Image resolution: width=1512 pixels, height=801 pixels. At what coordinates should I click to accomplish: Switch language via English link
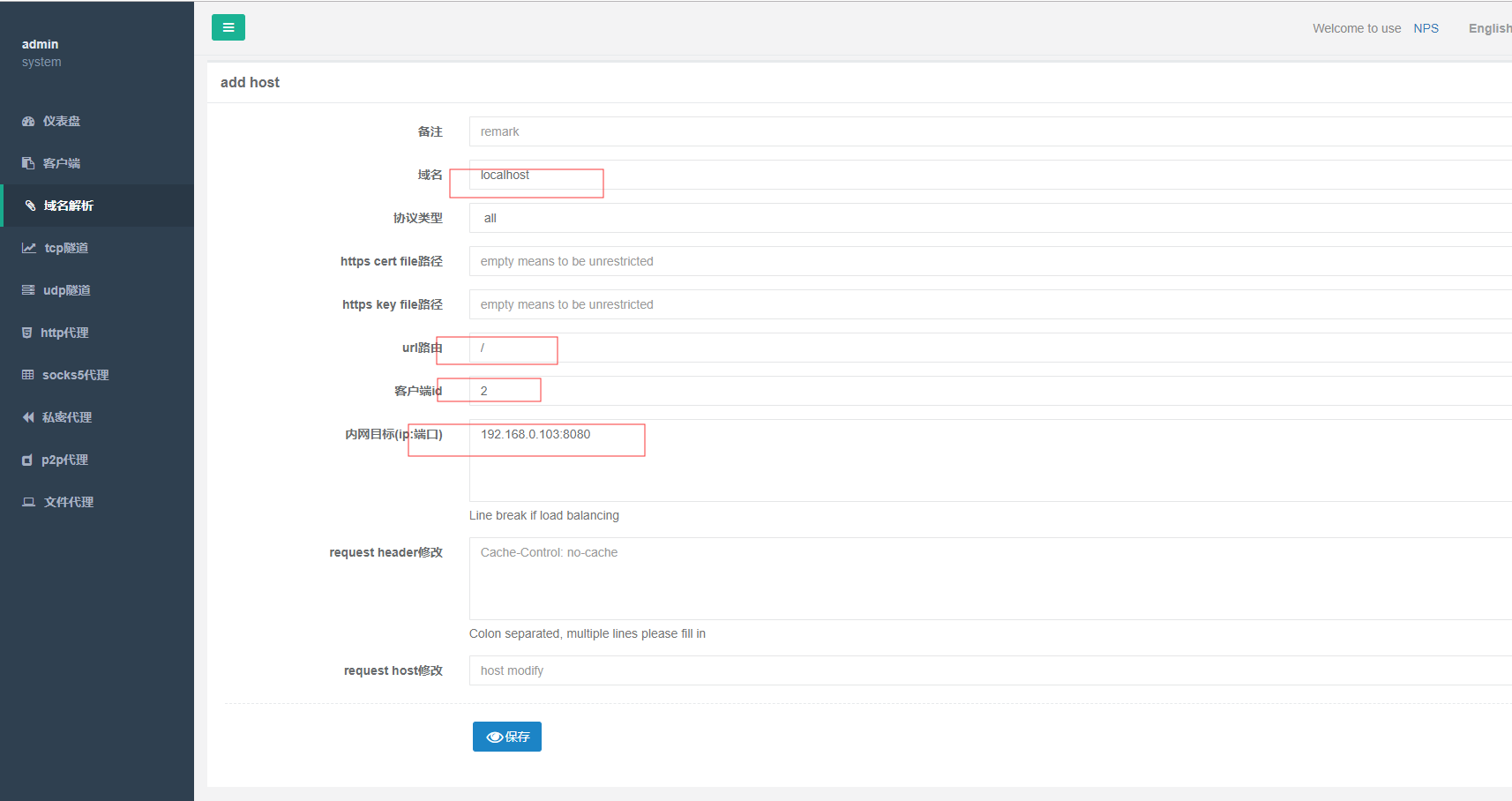1490,28
